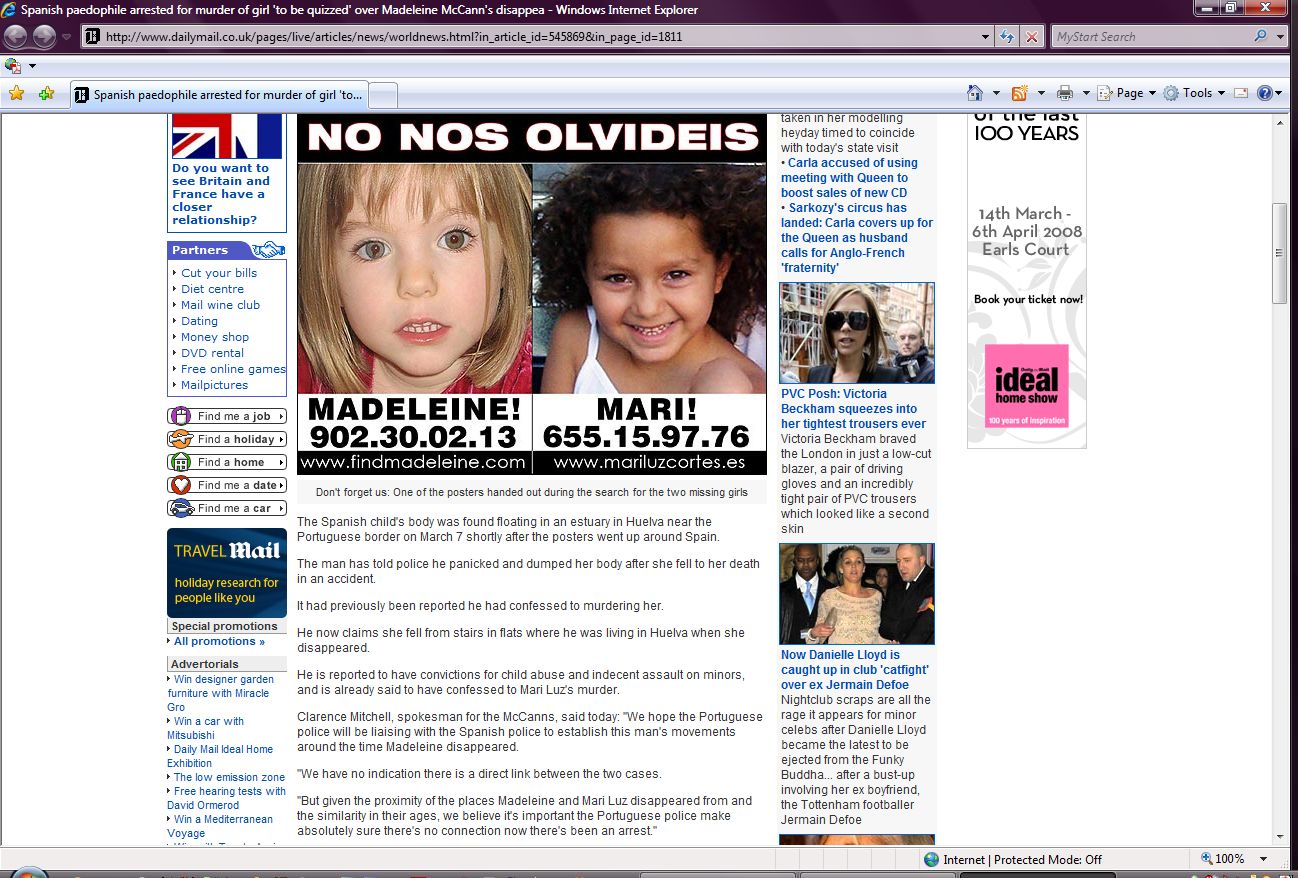Click the Refresh button beside address bar
This screenshot has width=1298, height=878.
(x=1007, y=37)
